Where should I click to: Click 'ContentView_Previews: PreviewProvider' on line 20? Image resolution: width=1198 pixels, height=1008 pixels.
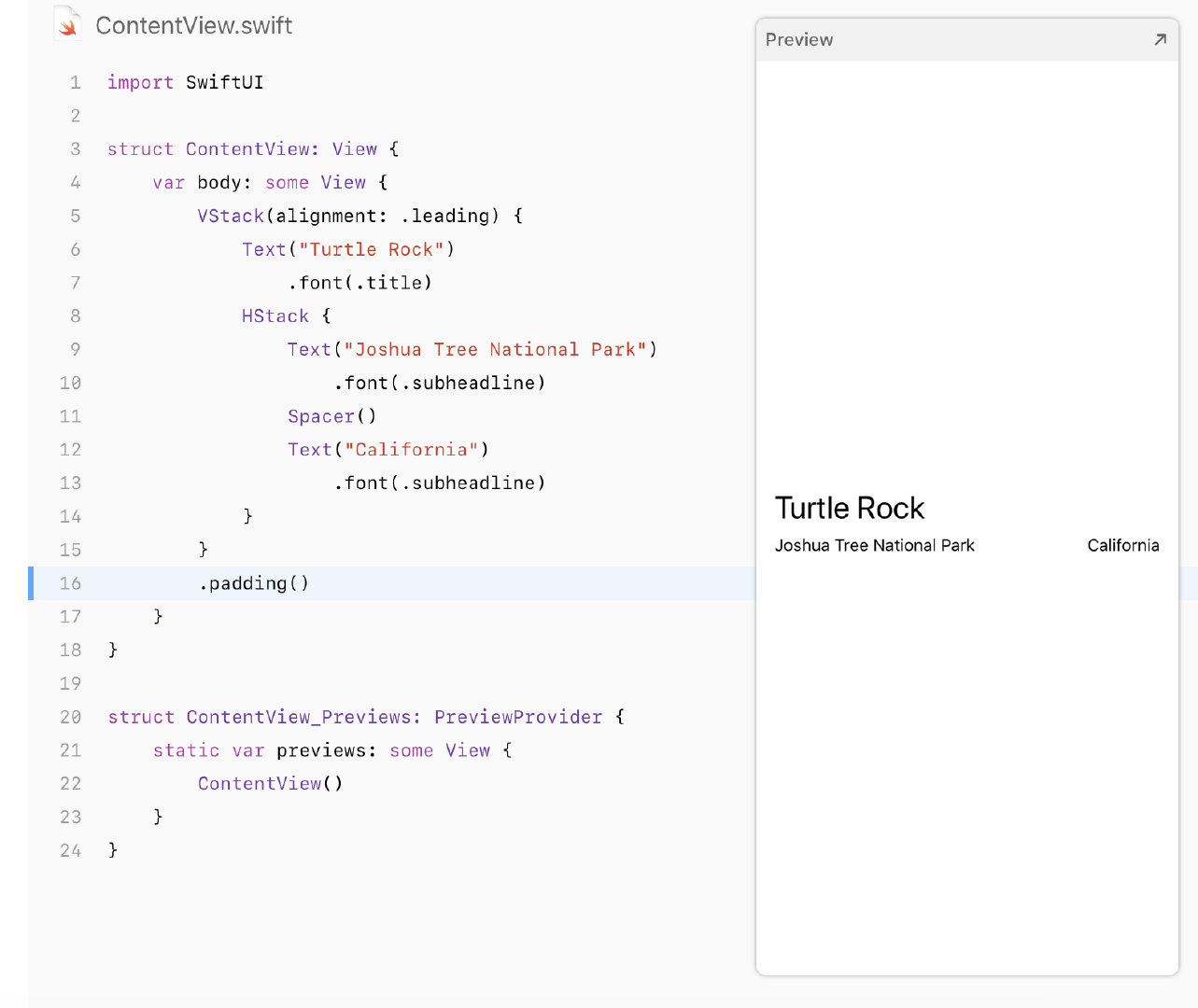394,717
